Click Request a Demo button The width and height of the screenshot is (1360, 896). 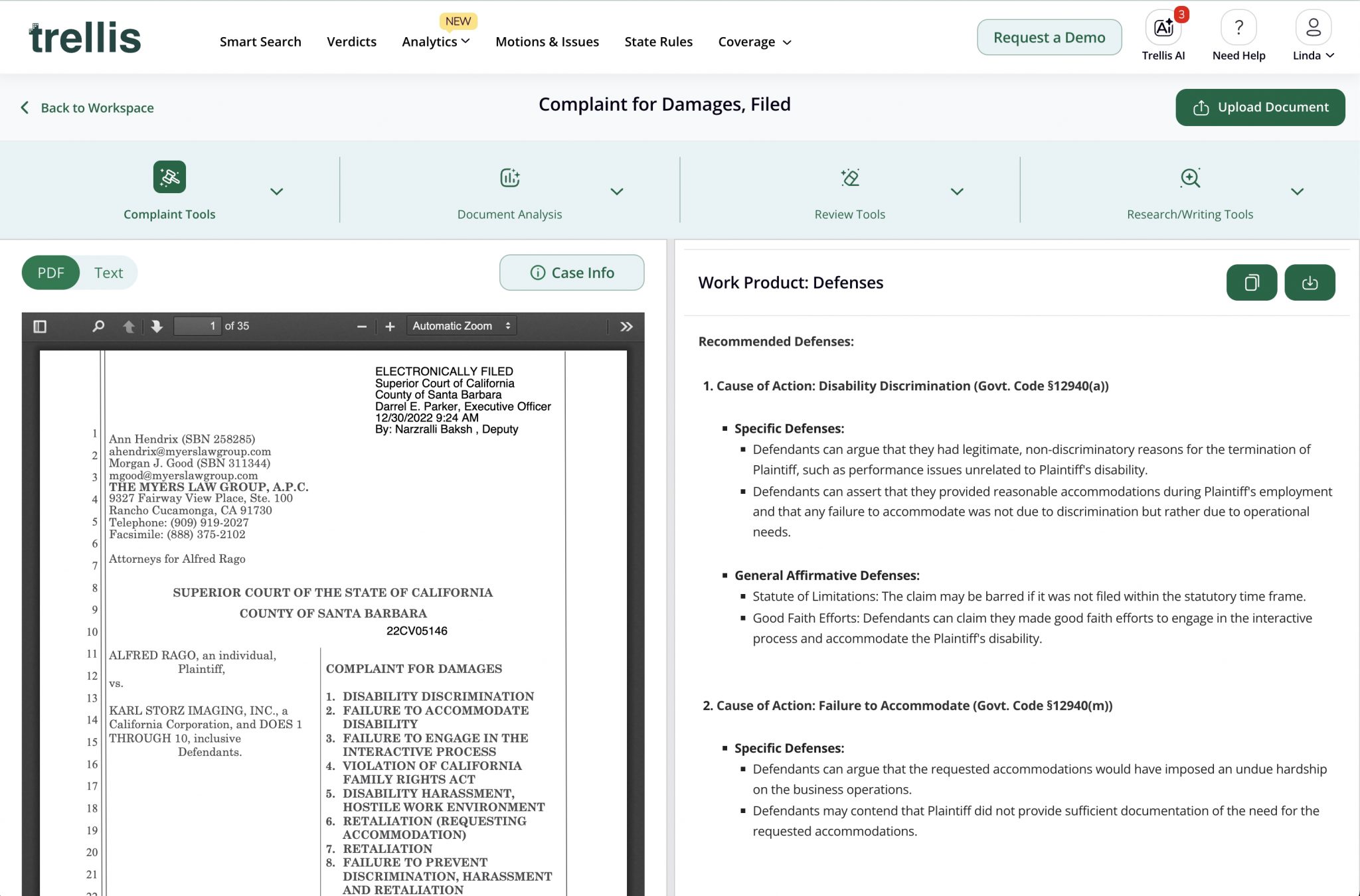(x=1049, y=37)
